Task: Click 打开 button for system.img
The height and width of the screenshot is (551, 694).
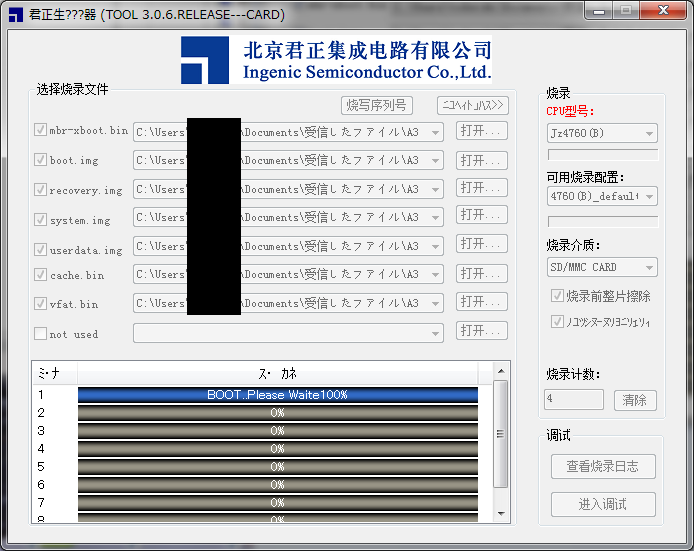Action: [482, 215]
